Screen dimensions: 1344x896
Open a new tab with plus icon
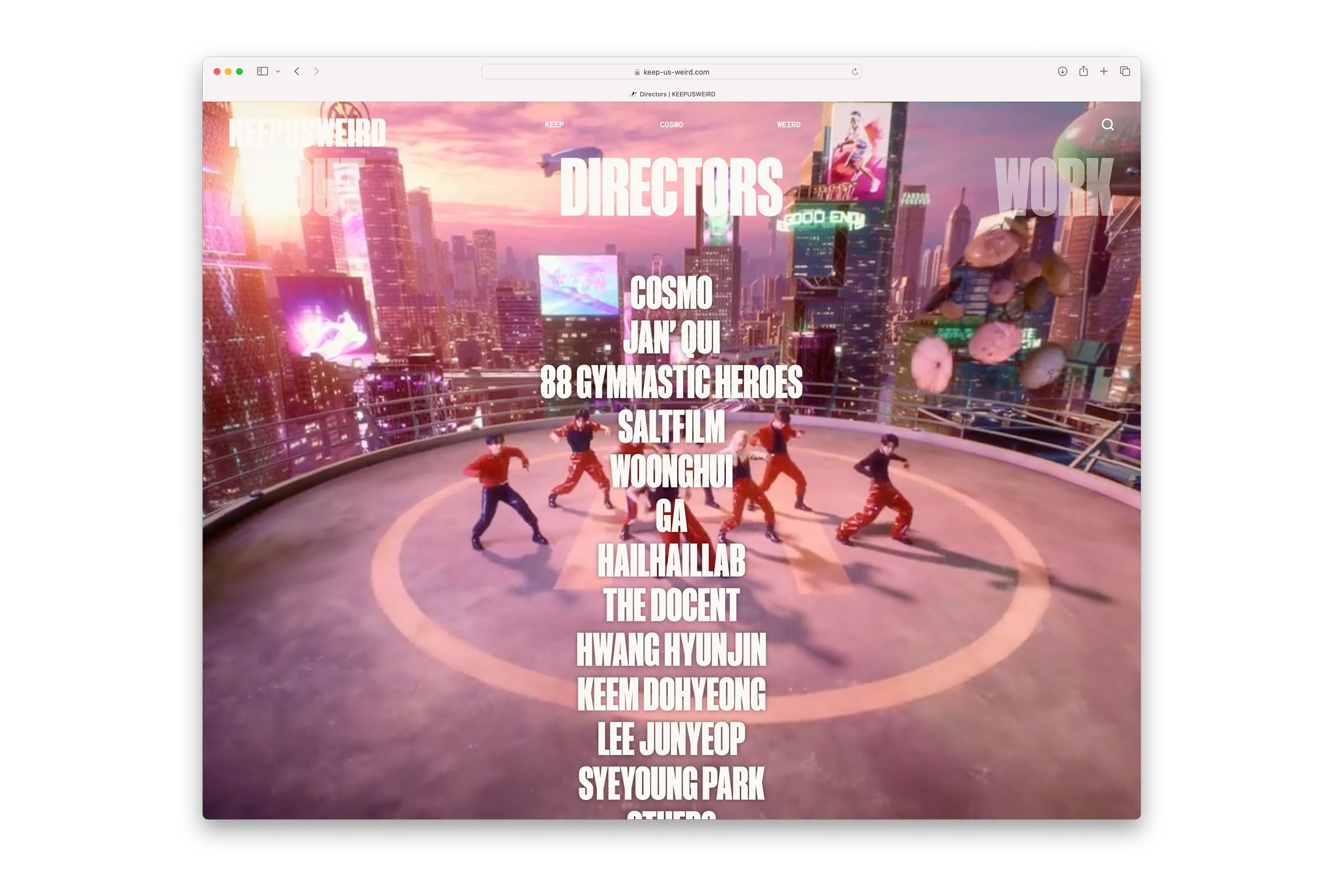pyautogui.click(x=1103, y=72)
